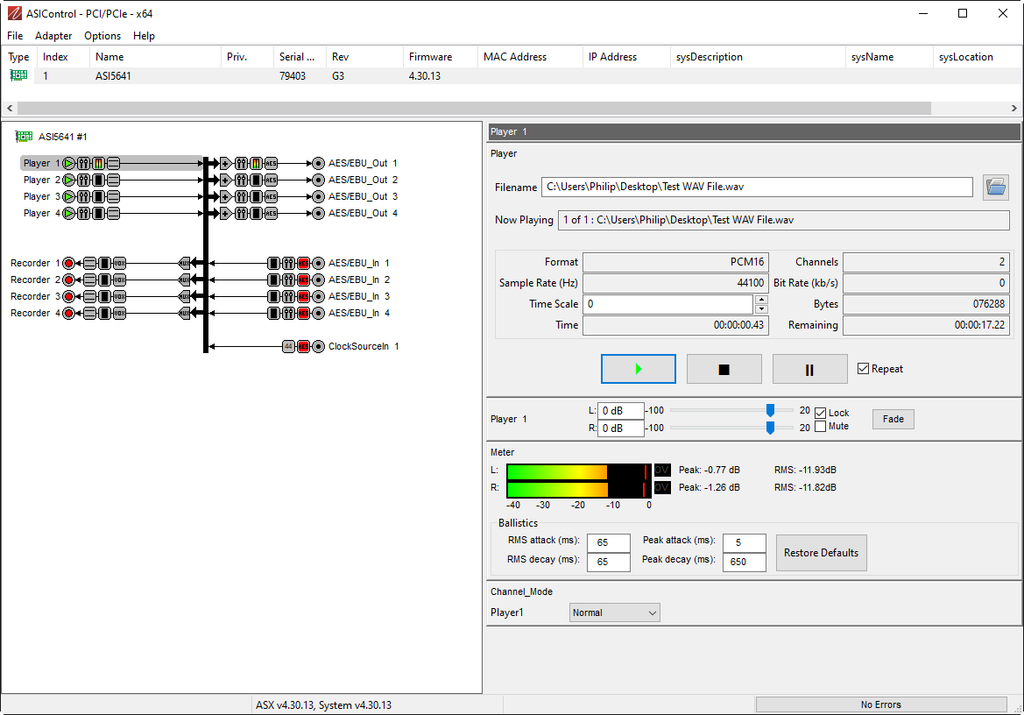1024x715 pixels.
Task: Open the Options menu
Action: tap(102, 36)
